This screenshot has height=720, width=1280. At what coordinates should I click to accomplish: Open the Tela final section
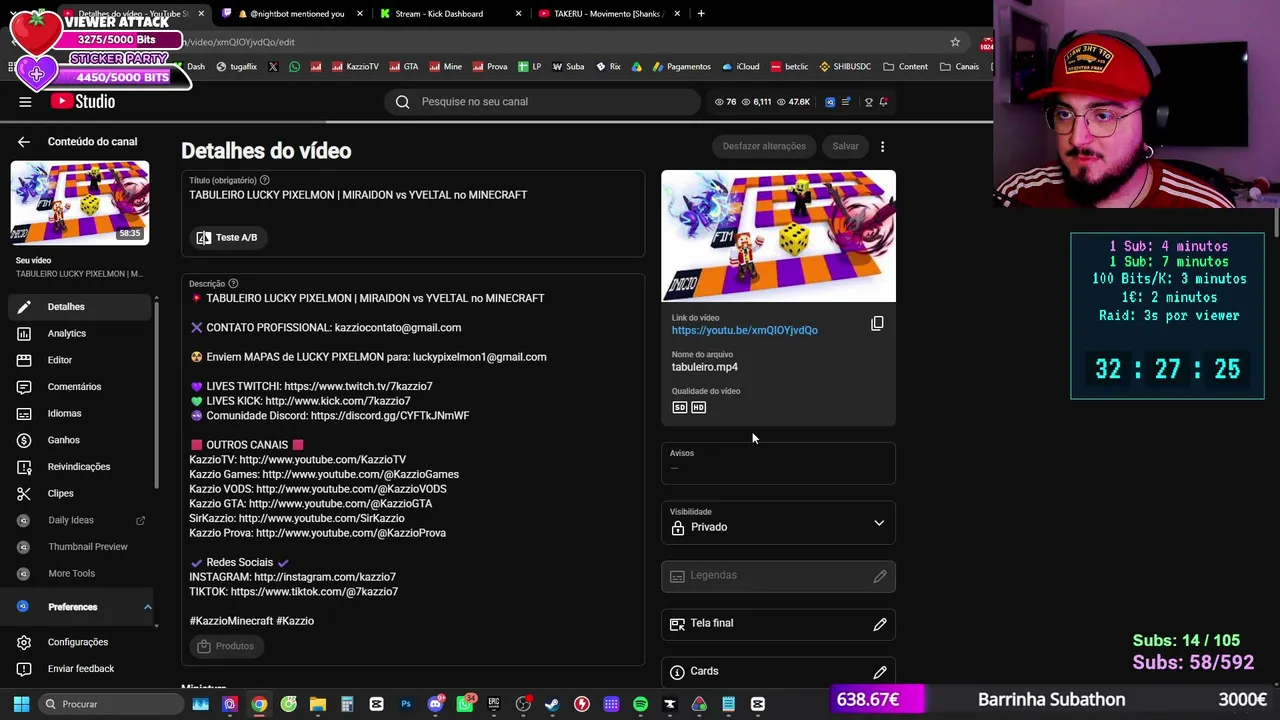pyautogui.click(x=778, y=624)
